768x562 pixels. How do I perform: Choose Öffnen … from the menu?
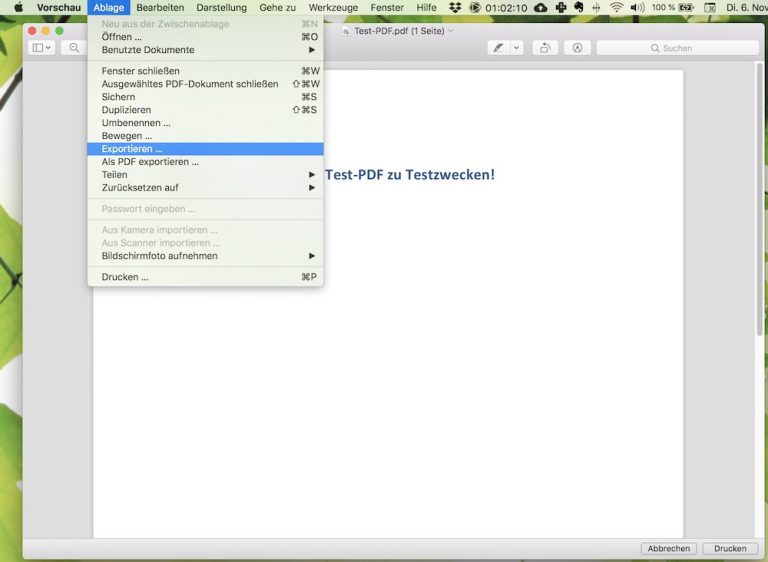[205, 37]
